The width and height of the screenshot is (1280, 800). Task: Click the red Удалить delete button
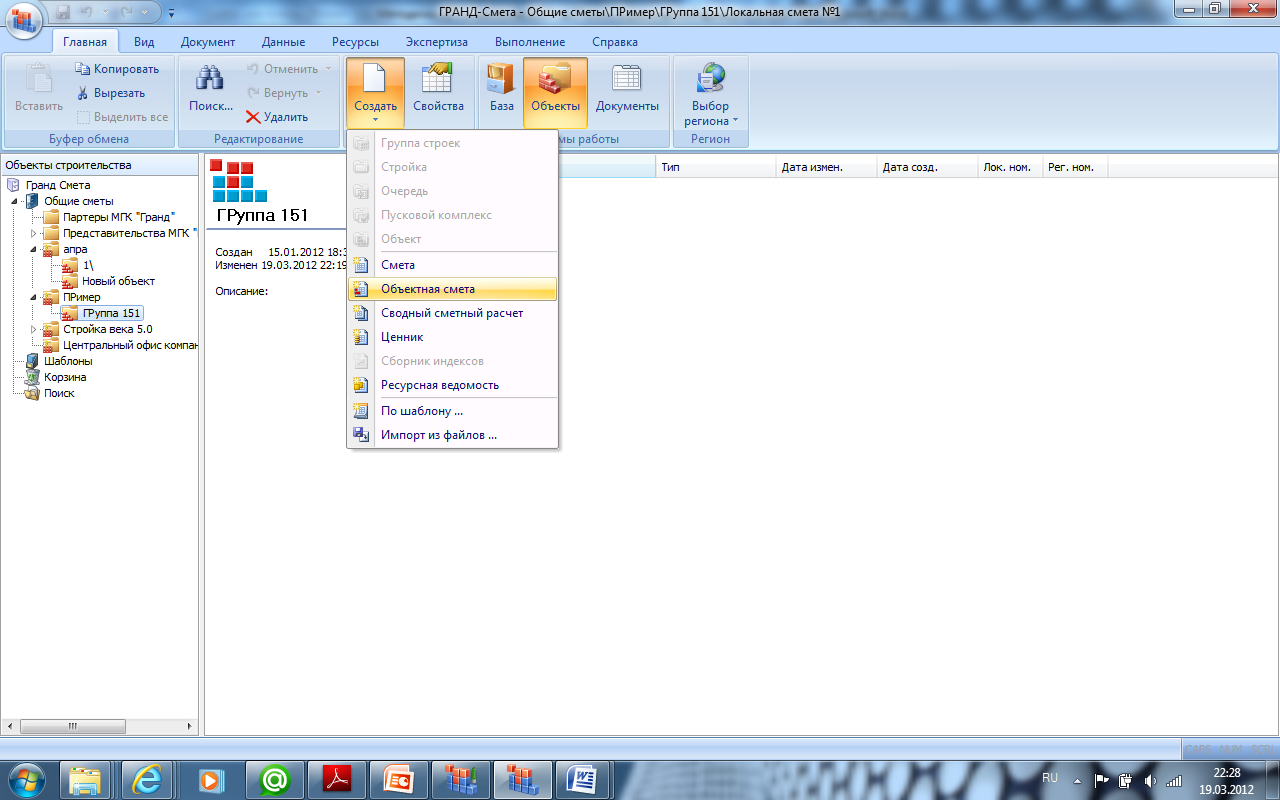(x=277, y=117)
